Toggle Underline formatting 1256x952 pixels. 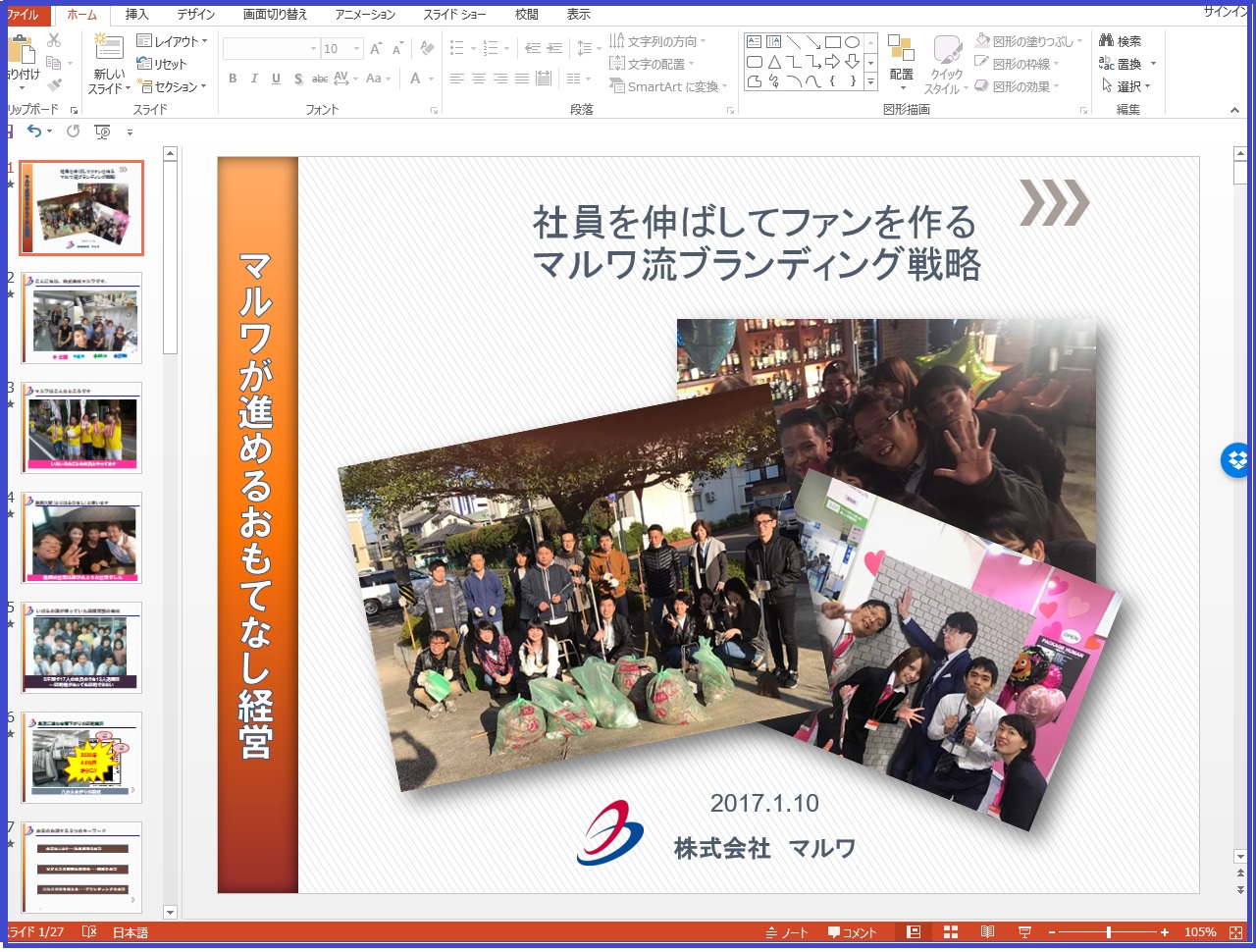tap(276, 79)
